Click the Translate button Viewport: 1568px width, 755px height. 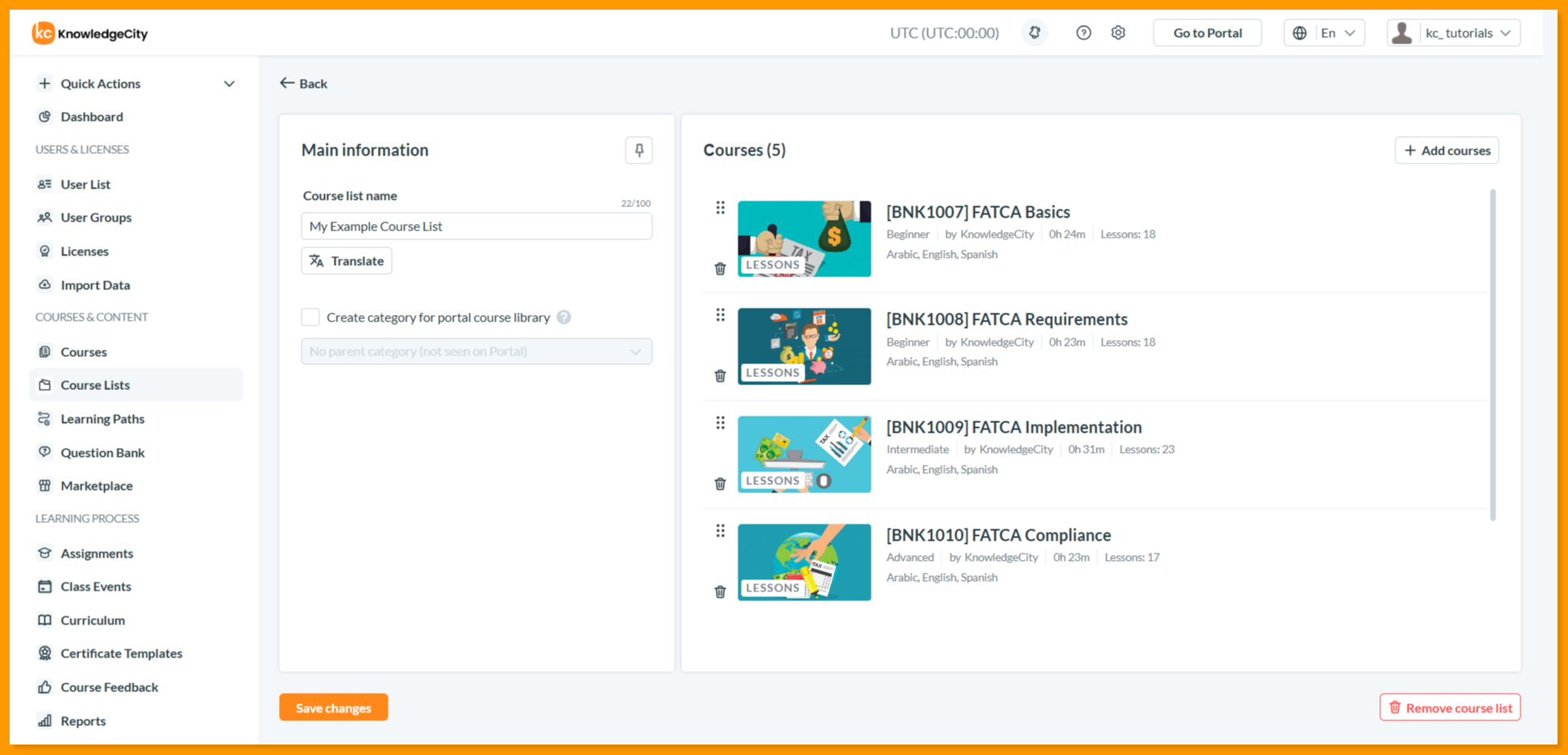click(347, 261)
